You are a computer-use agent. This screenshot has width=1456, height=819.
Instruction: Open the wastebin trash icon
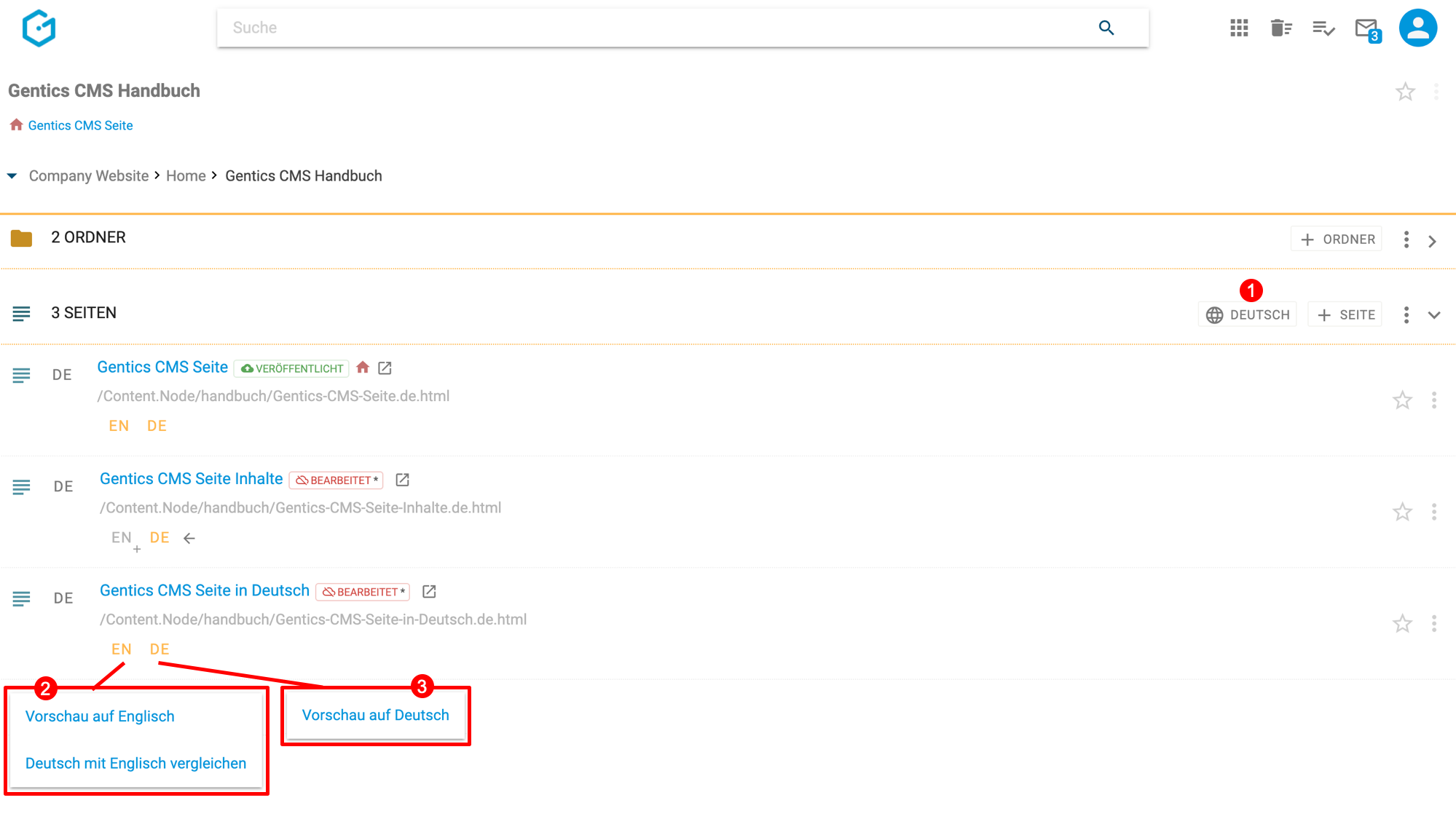coord(1281,28)
